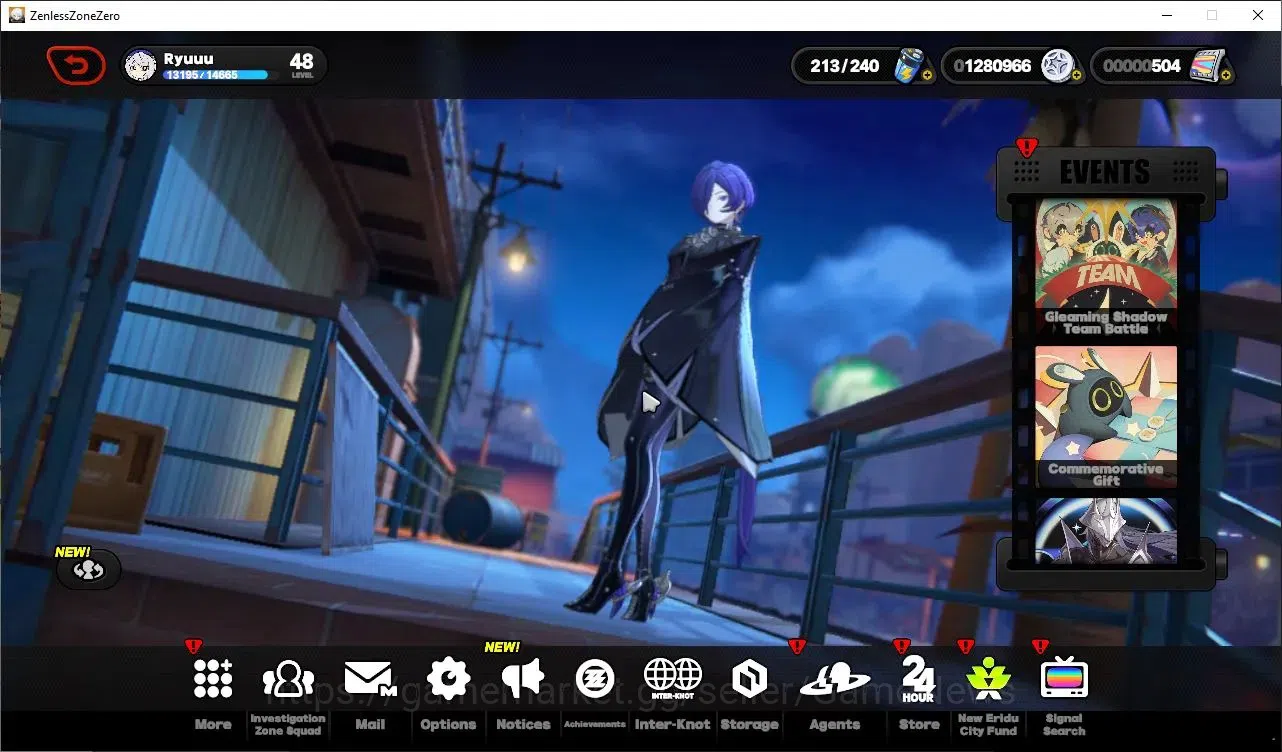This screenshot has height=752, width=1282.
Task: Click the Agents label text
Action: (835, 725)
